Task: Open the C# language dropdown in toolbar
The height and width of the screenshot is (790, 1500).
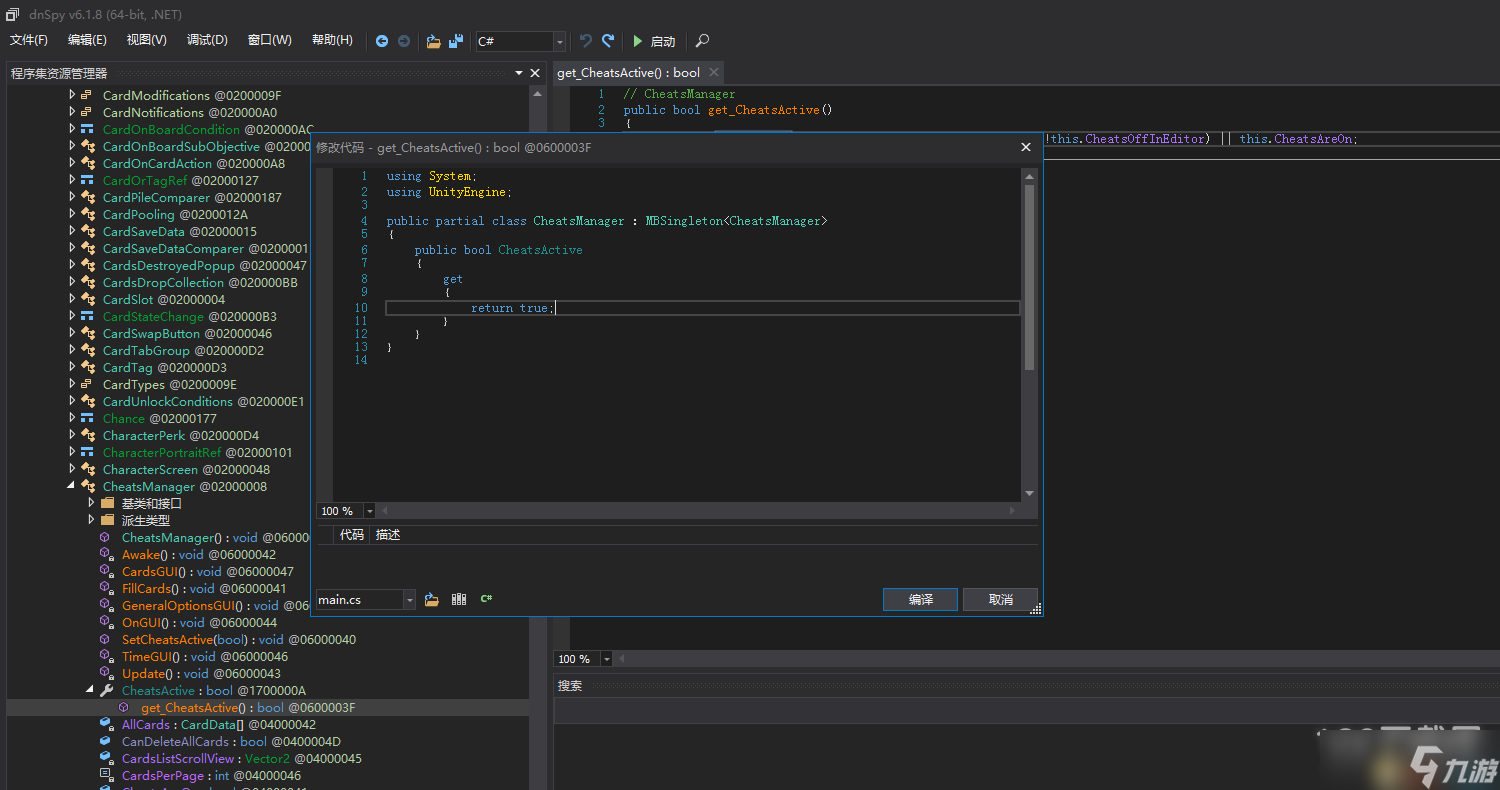Action: click(x=559, y=41)
